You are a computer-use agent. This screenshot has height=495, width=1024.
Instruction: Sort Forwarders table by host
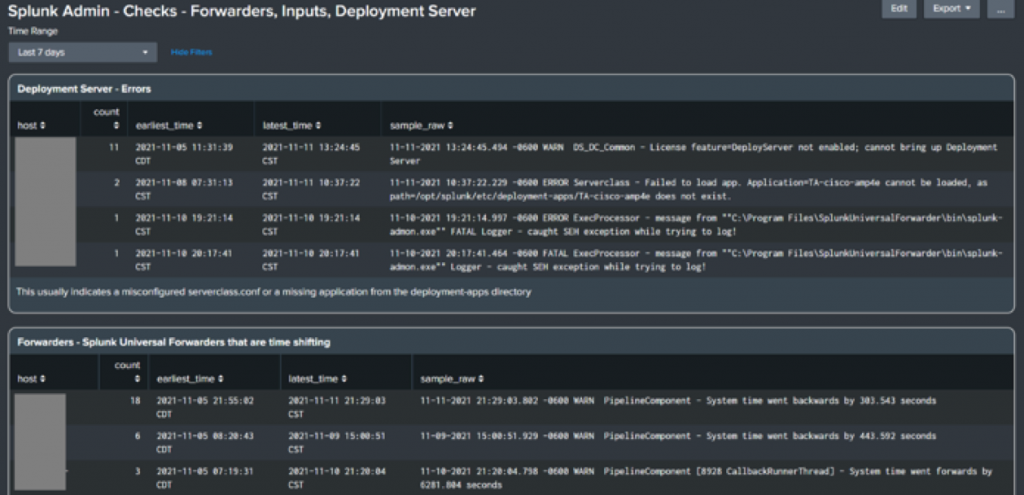pyautogui.click(x=31, y=379)
